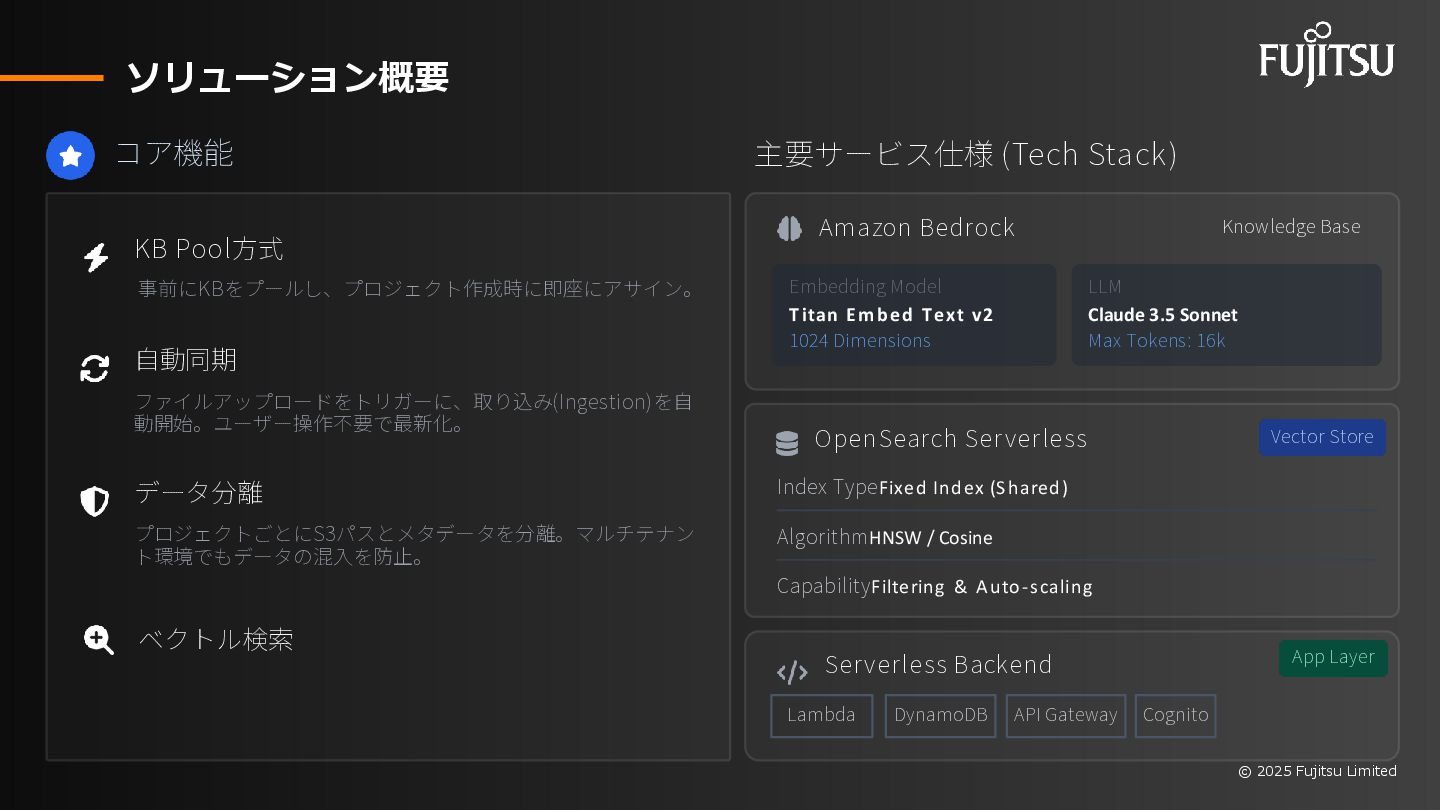Click the 主要サービス仕様 (Tech Stack) heading
The height and width of the screenshot is (810, 1440).
point(965,154)
